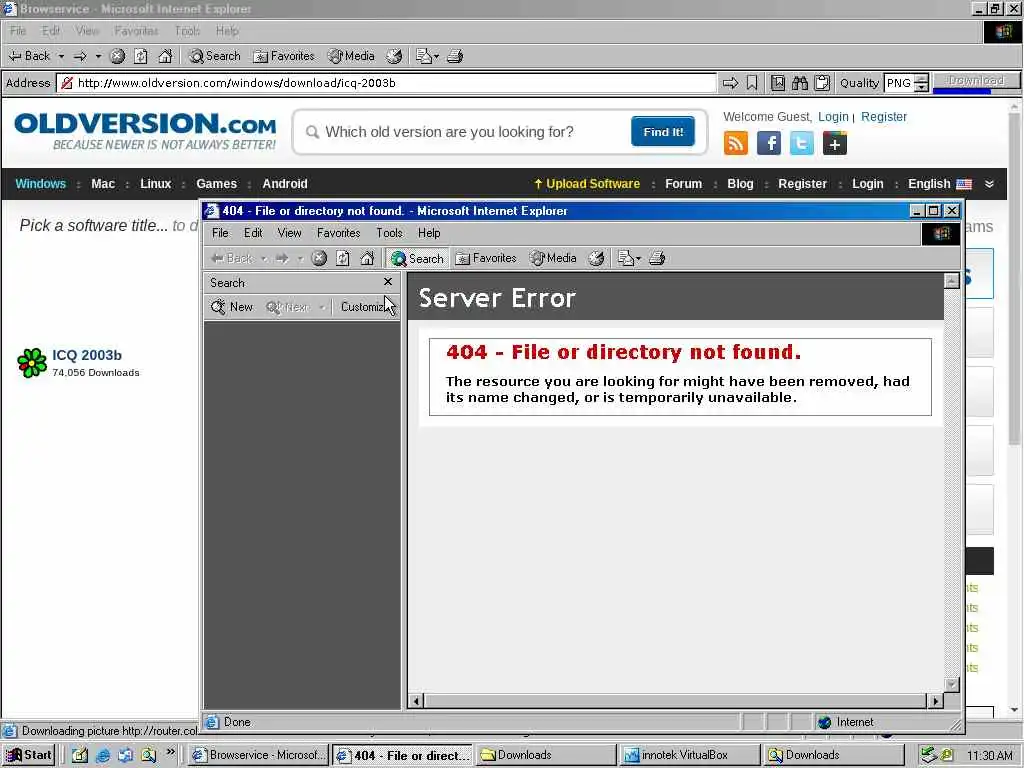This screenshot has width=1024, height=768.
Task: Click Favorites button in Browservice window toolbar
Action: pyautogui.click(x=283, y=56)
